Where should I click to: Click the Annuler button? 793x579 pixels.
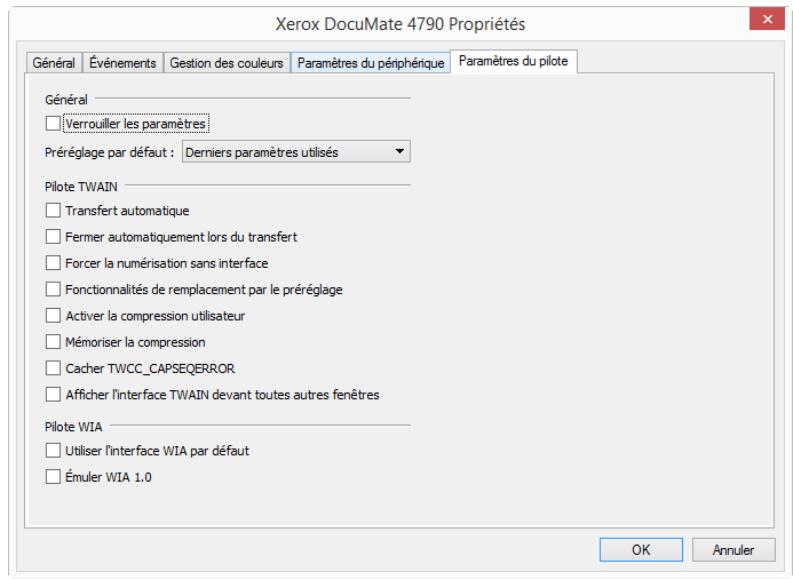733,550
